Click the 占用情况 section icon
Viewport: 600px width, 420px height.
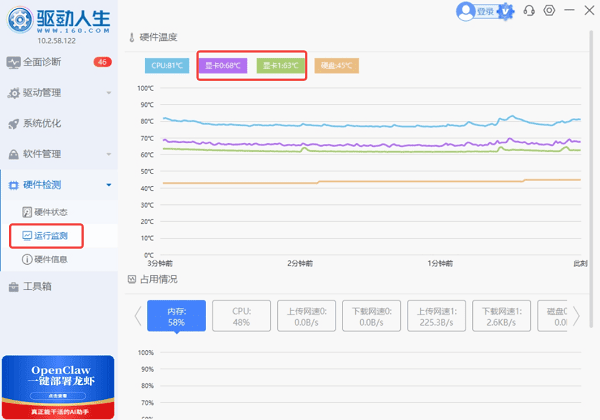point(132,279)
